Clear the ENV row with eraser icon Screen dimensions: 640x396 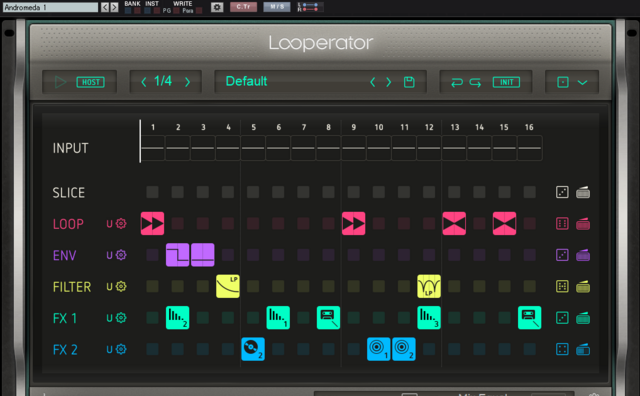pyautogui.click(x=583, y=255)
